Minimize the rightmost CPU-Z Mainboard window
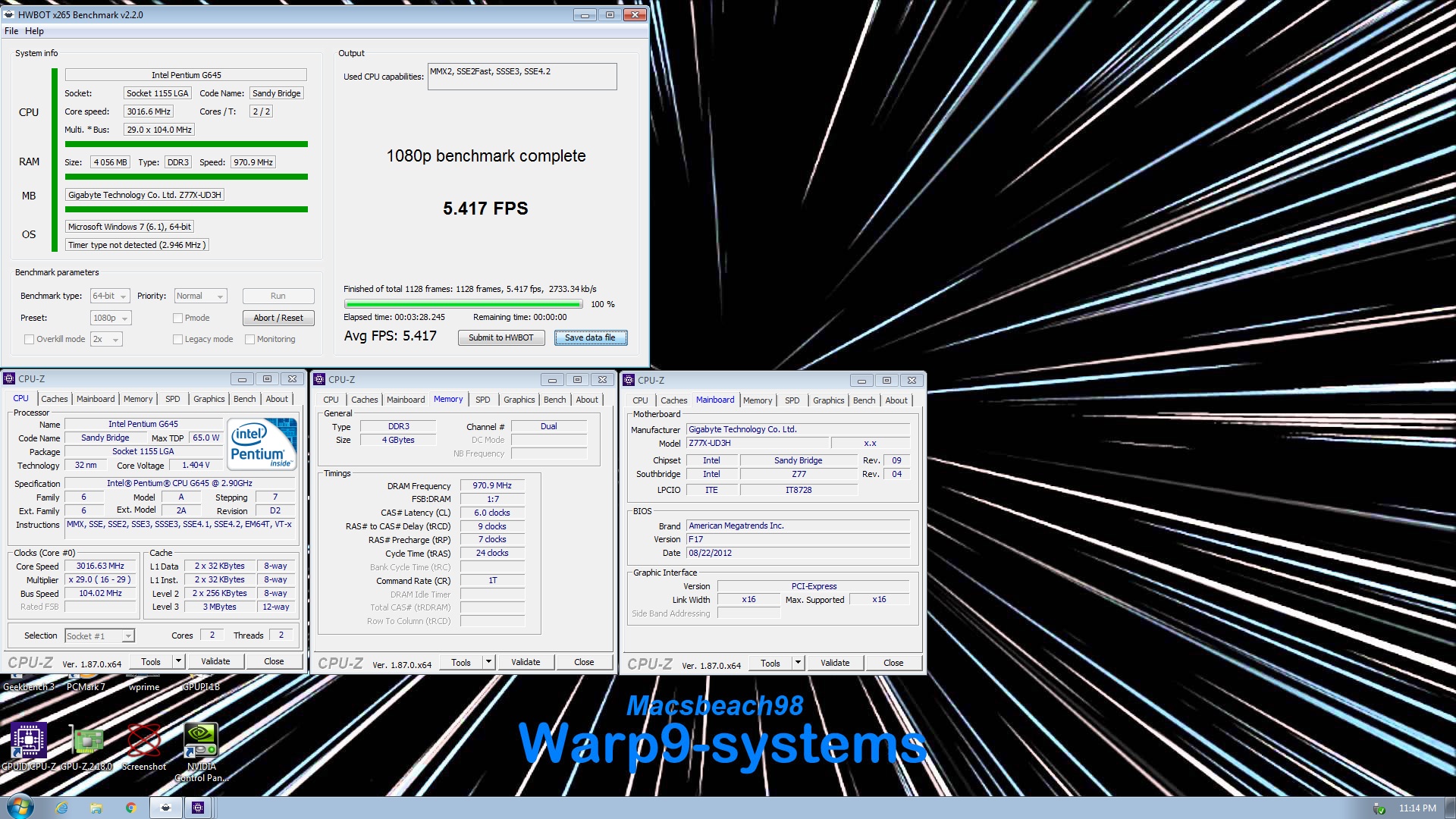This screenshot has height=819, width=1456. [861, 380]
